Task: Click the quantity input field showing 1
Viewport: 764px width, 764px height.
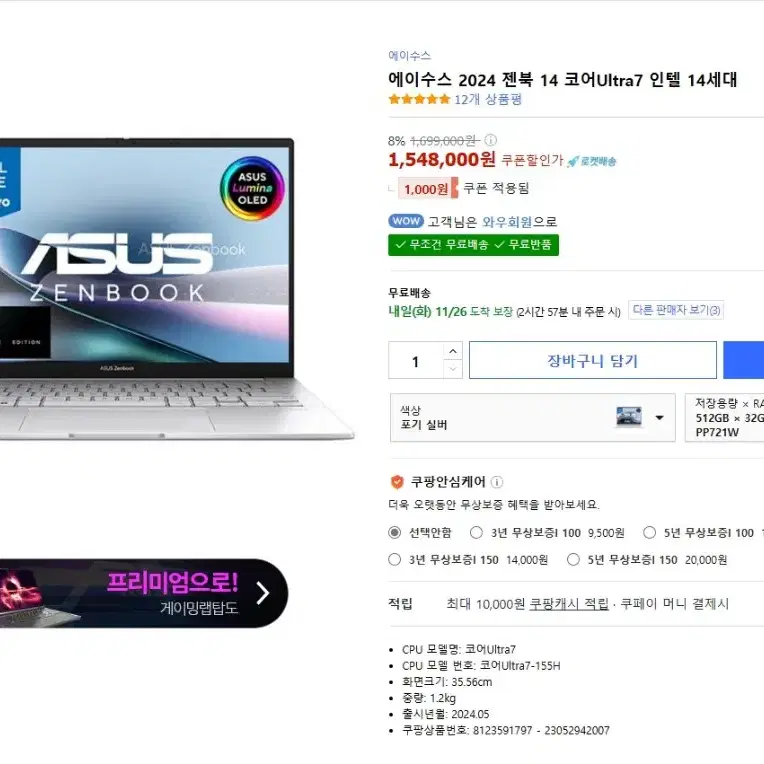Action: [416, 360]
